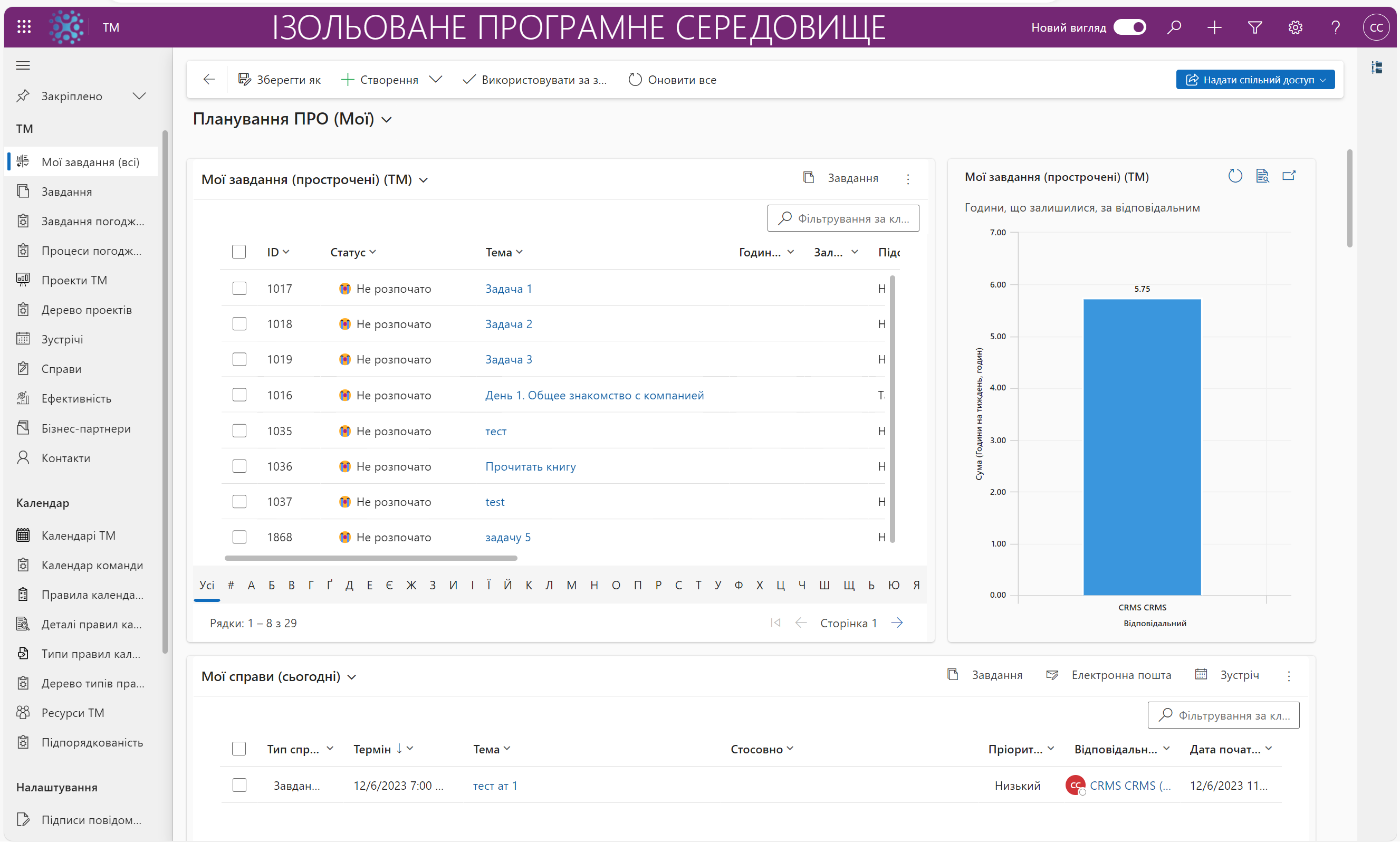Select the Усі alphabet filter

click(x=206, y=585)
